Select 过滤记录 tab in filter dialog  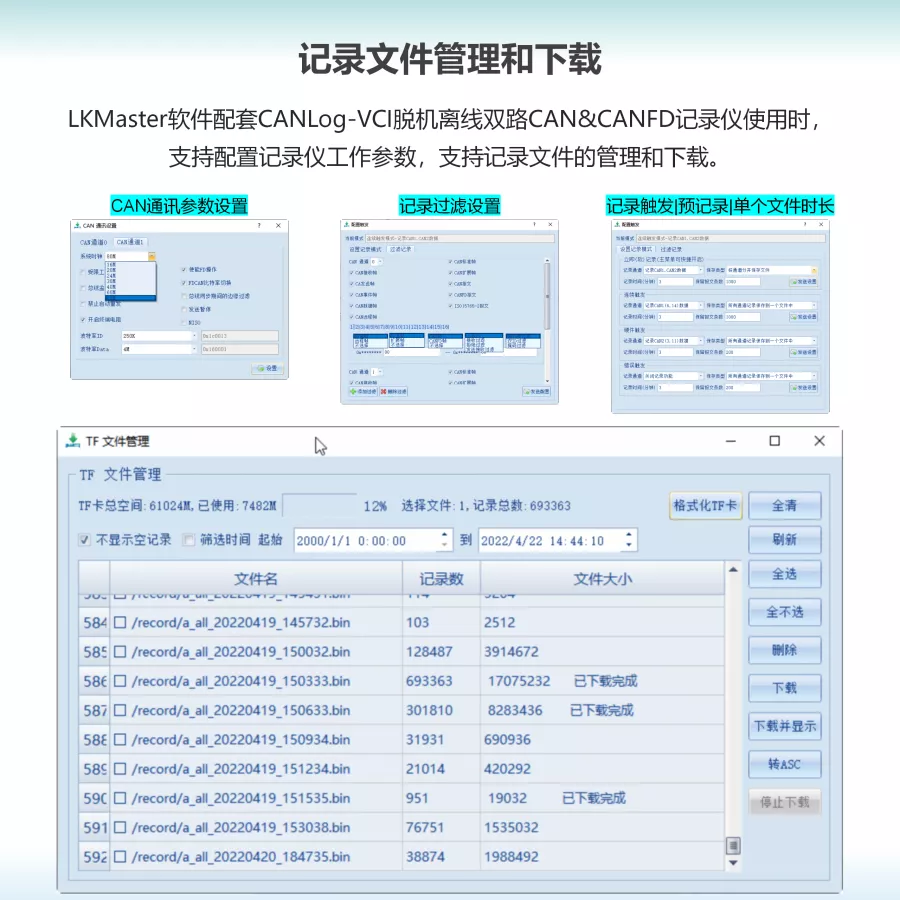pos(400,250)
